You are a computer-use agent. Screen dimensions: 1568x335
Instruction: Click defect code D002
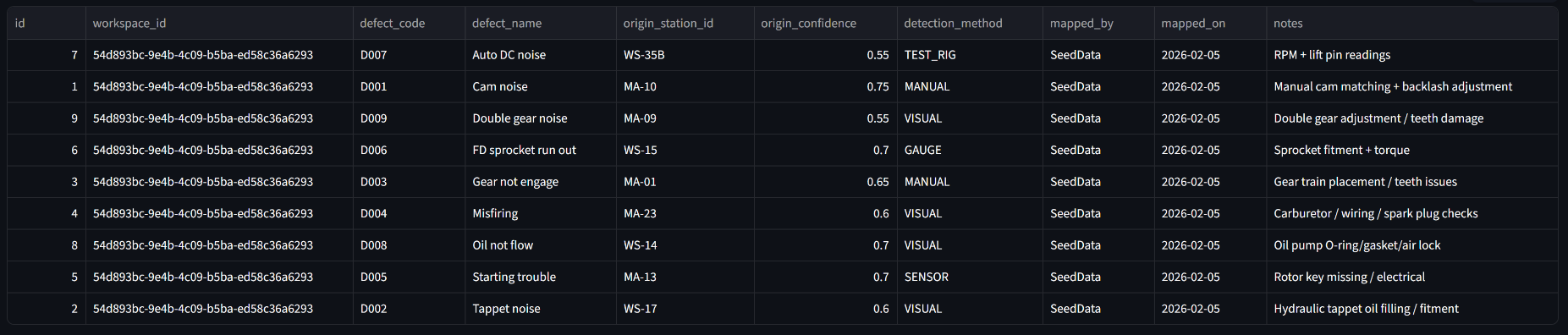coord(409,309)
